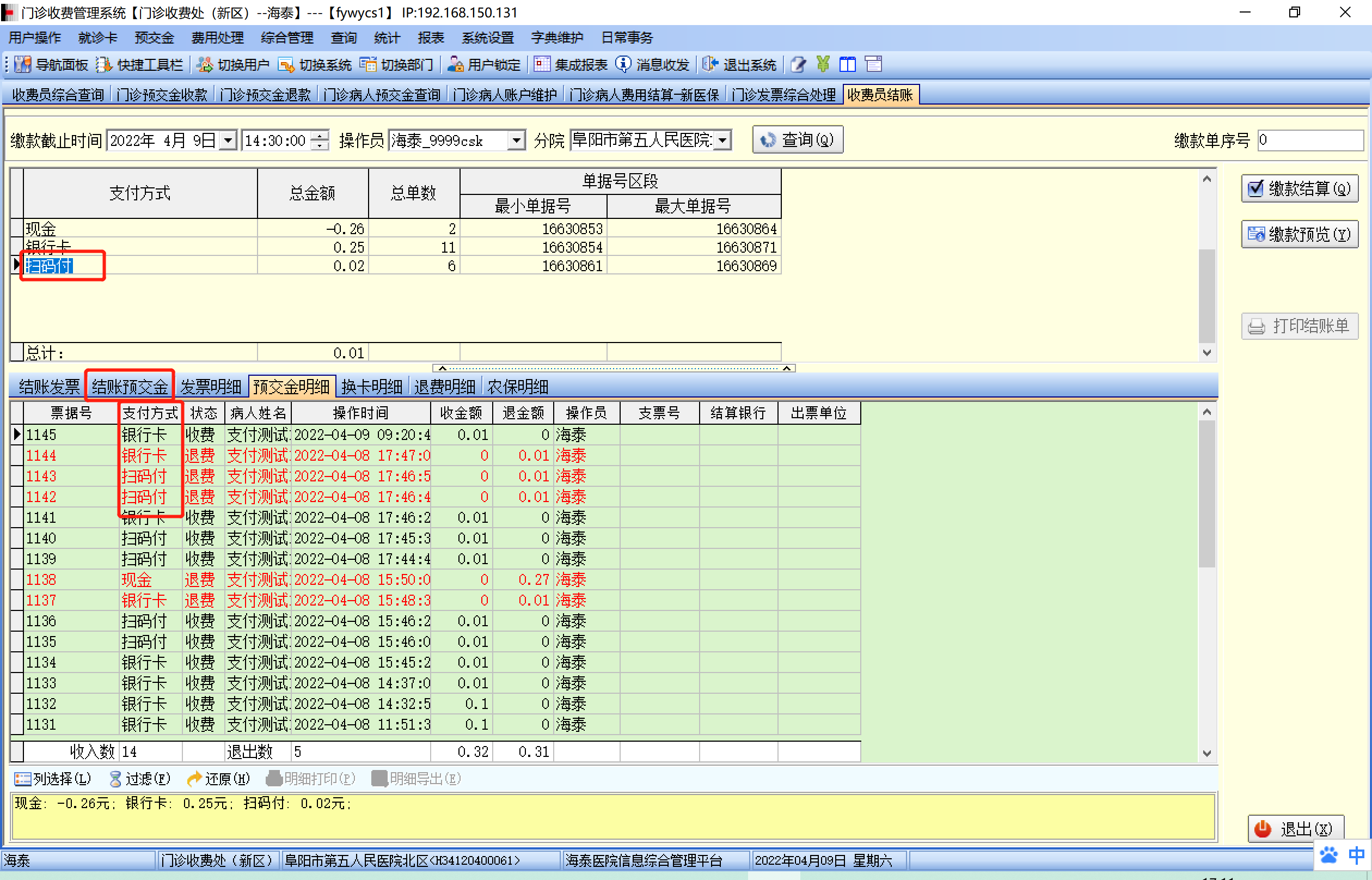Viewport: 1372px width, 880px height.
Task: Switch to the 退费明细 tab
Action: 444,387
